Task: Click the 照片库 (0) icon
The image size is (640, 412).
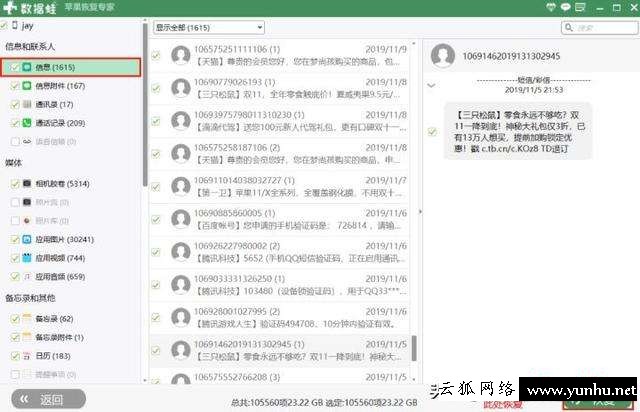Action: pyautogui.click(x=27, y=220)
